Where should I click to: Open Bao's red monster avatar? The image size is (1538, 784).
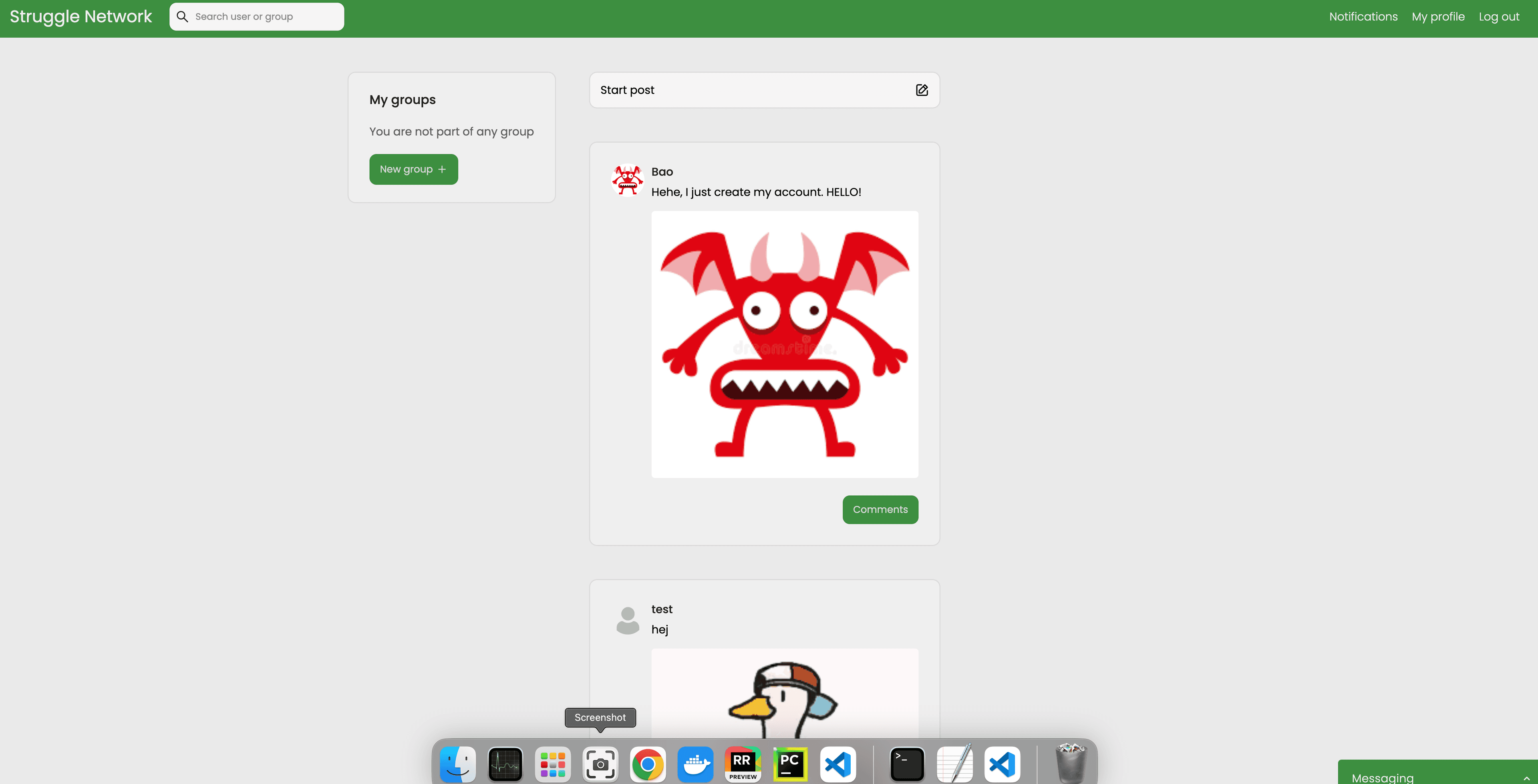[627, 180]
